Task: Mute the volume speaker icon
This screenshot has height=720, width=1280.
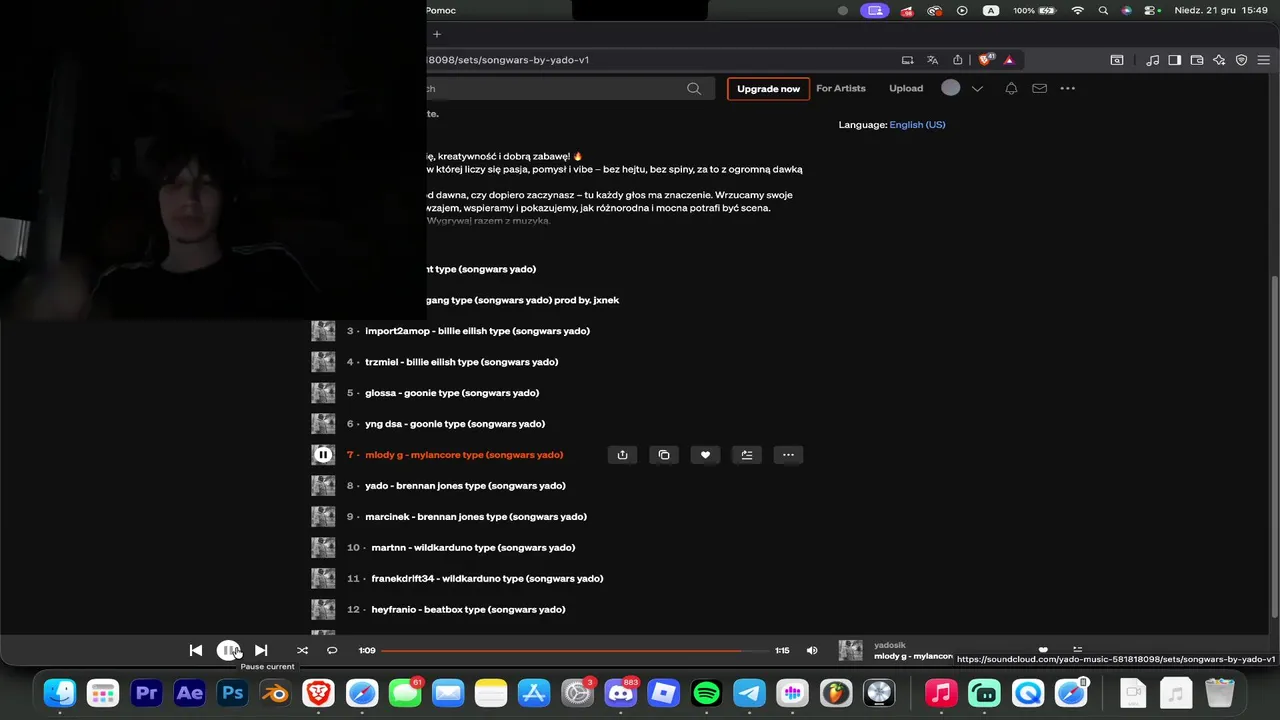Action: (812, 650)
